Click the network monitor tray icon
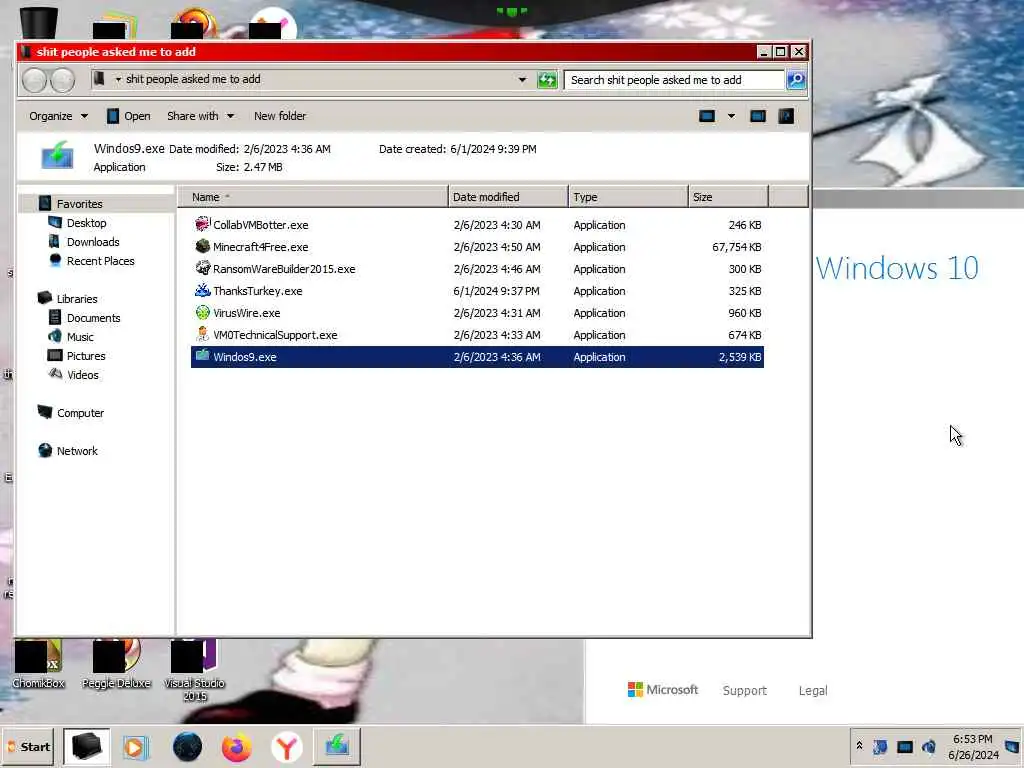 coord(904,746)
